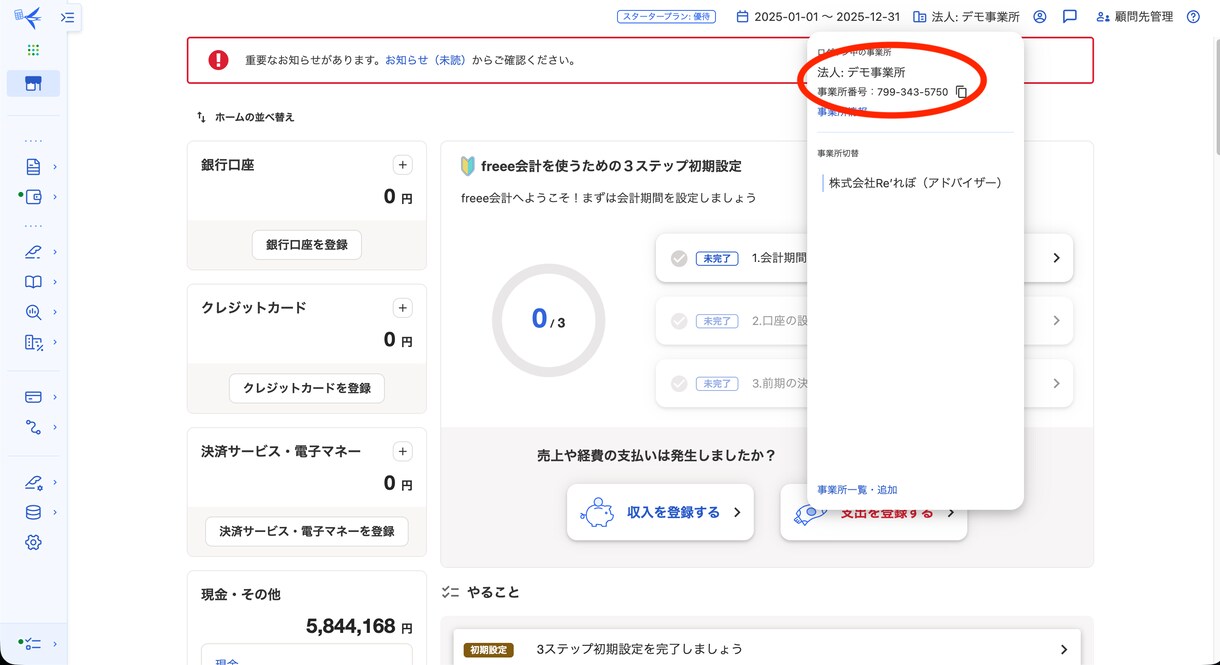This screenshot has width=1220, height=665.
Task: Click the page vertical scrollbar
Action: 1215,95
